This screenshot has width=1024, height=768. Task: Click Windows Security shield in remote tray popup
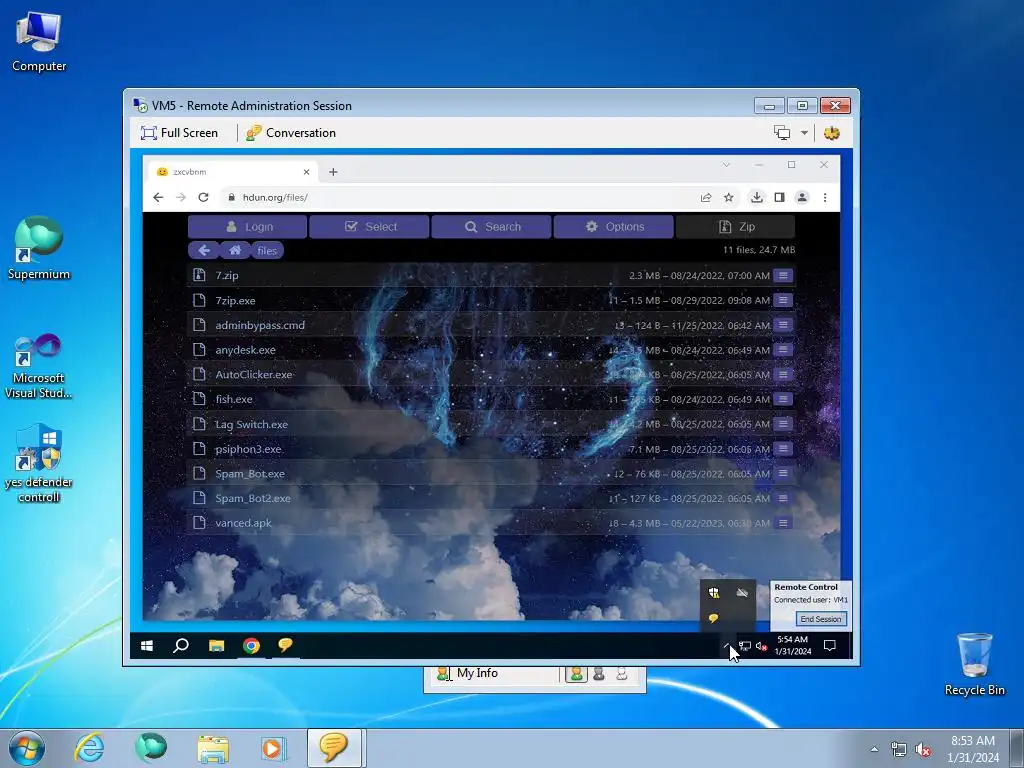(714, 592)
